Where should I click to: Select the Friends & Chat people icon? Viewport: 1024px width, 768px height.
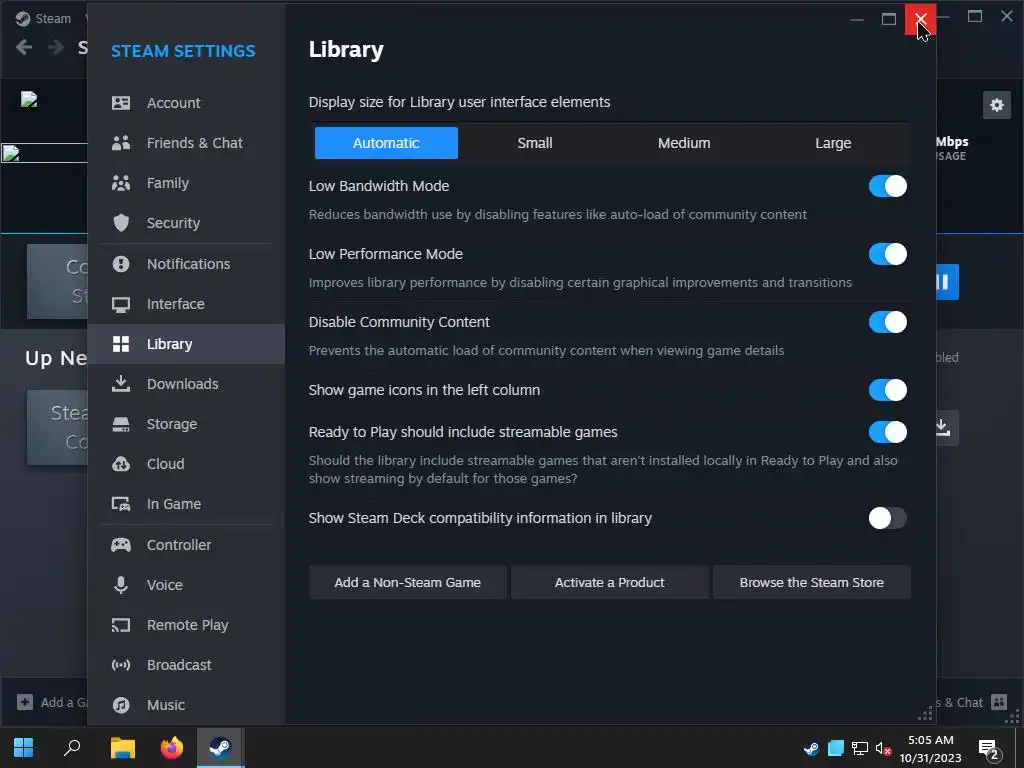121,143
